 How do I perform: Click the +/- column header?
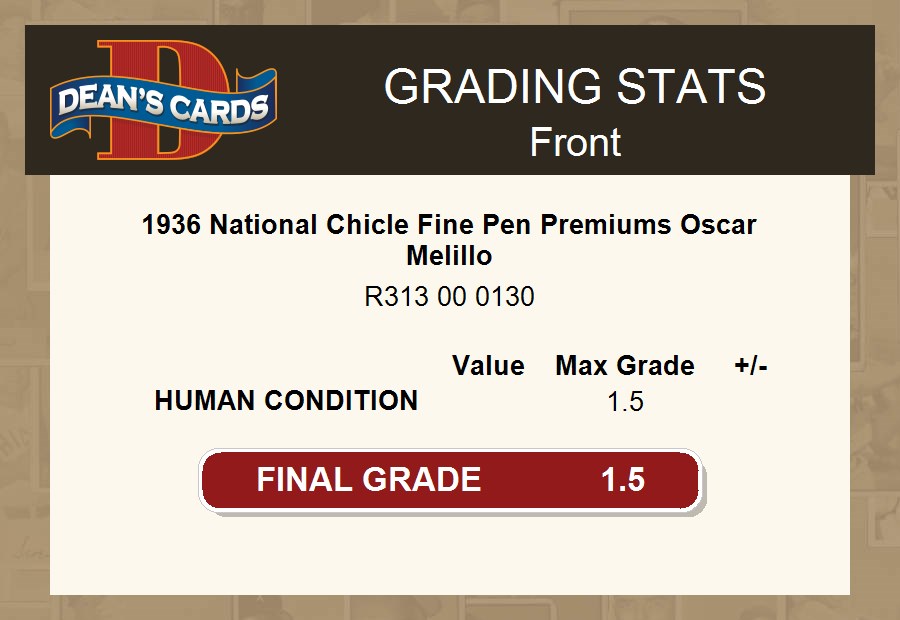click(x=751, y=366)
